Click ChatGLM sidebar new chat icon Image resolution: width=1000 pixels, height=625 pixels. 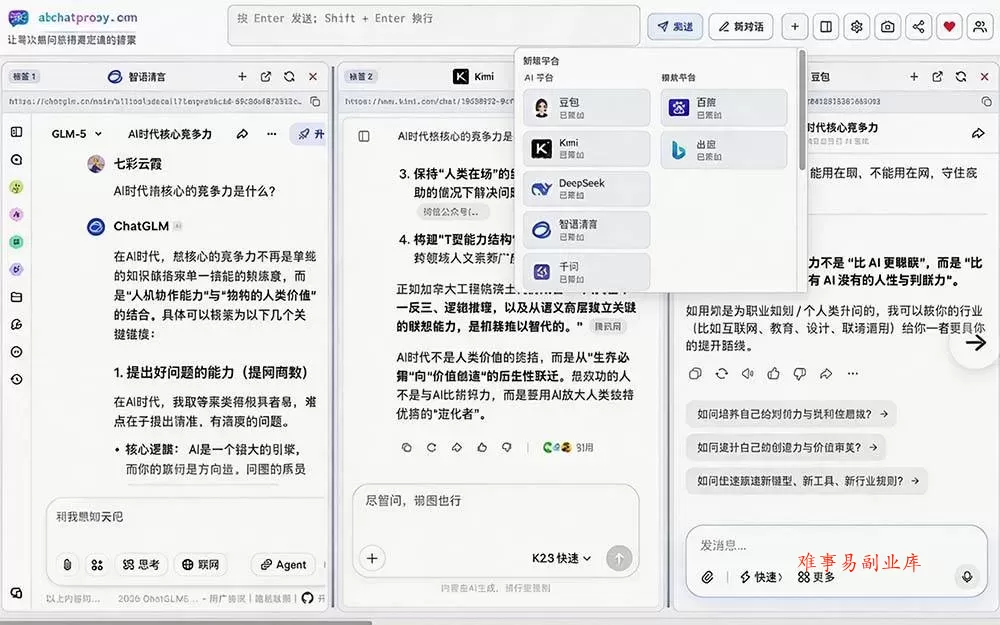click(x=17, y=159)
